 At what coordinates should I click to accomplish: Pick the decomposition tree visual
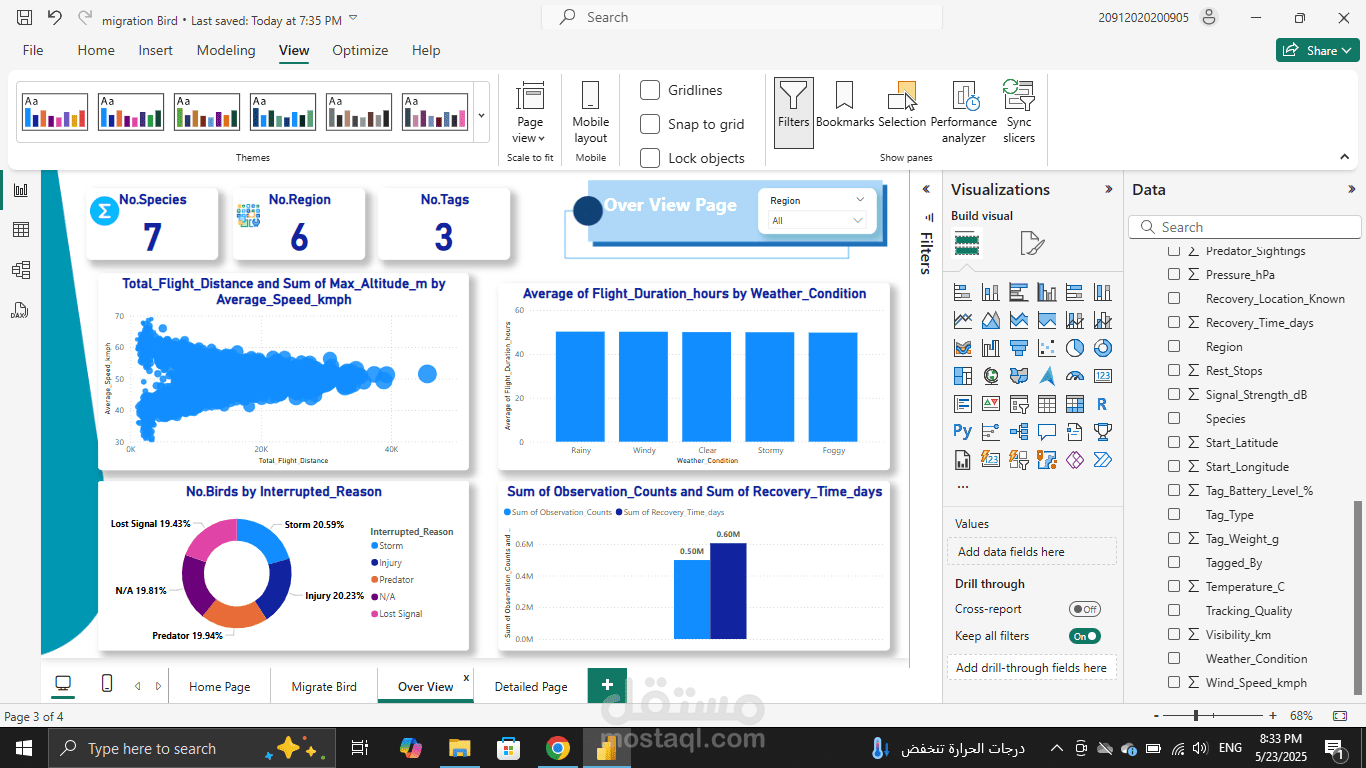(x=1019, y=432)
